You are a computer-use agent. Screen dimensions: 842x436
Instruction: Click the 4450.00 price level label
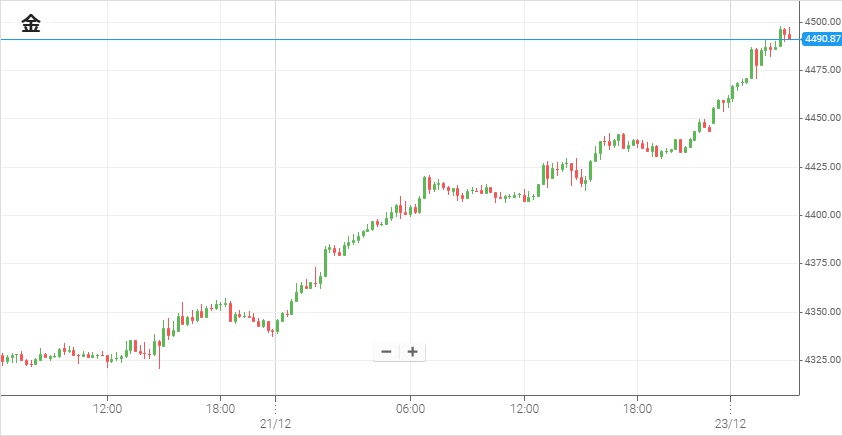click(822, 118)
